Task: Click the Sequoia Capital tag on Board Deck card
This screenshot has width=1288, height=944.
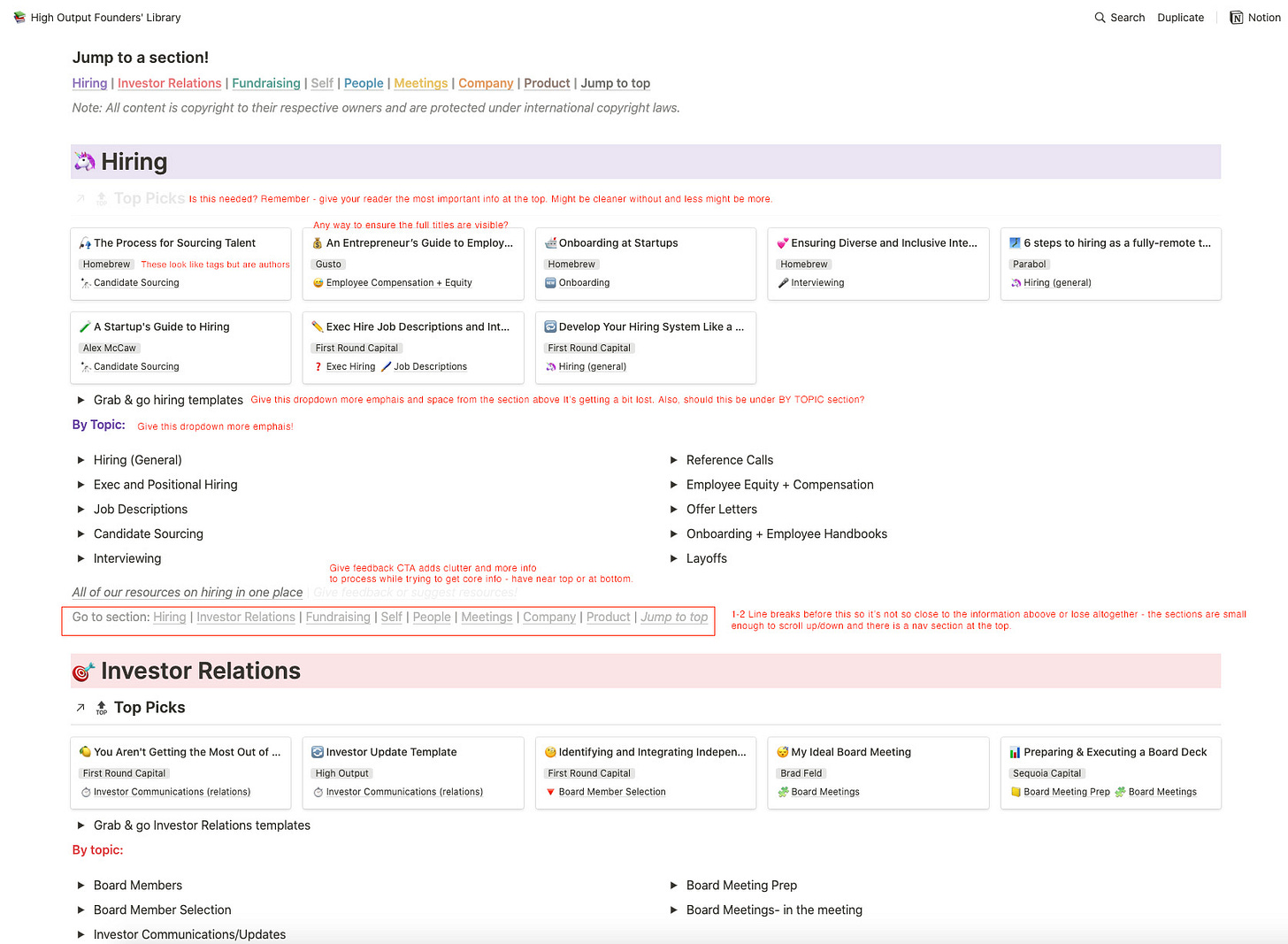Action: (1047, 773)
